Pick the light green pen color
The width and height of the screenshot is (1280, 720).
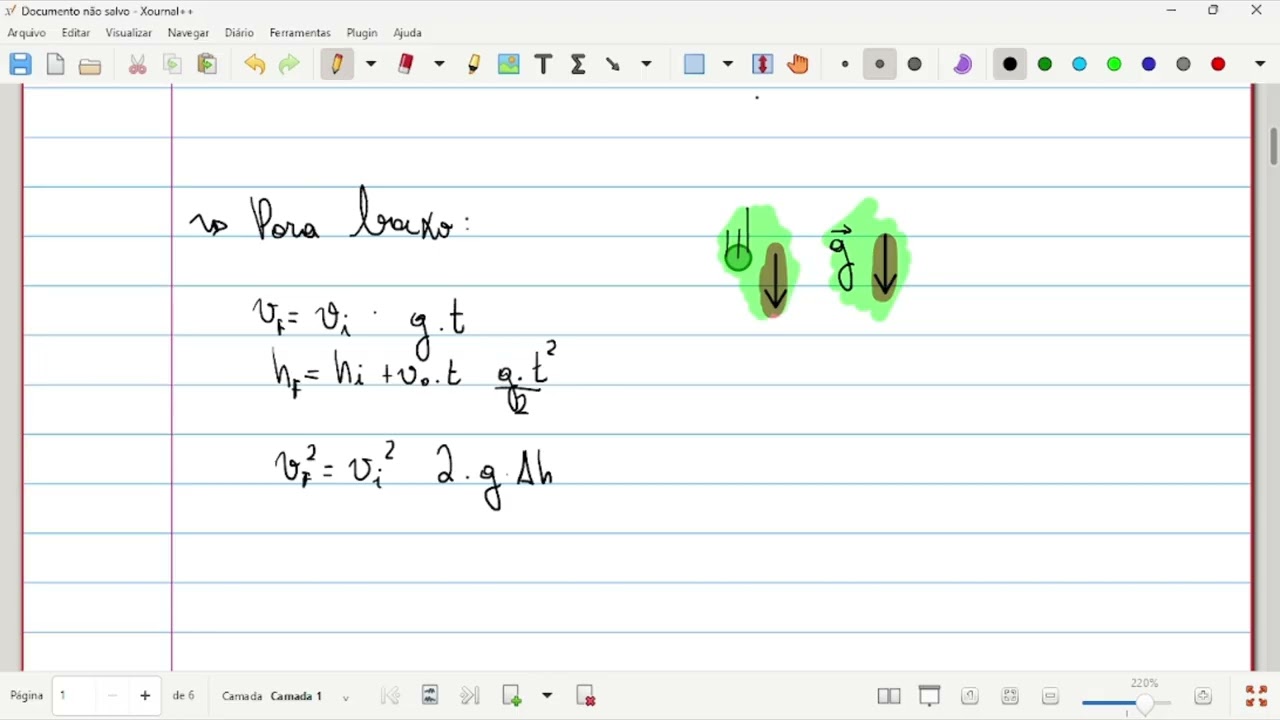(x=1114, y=64)
